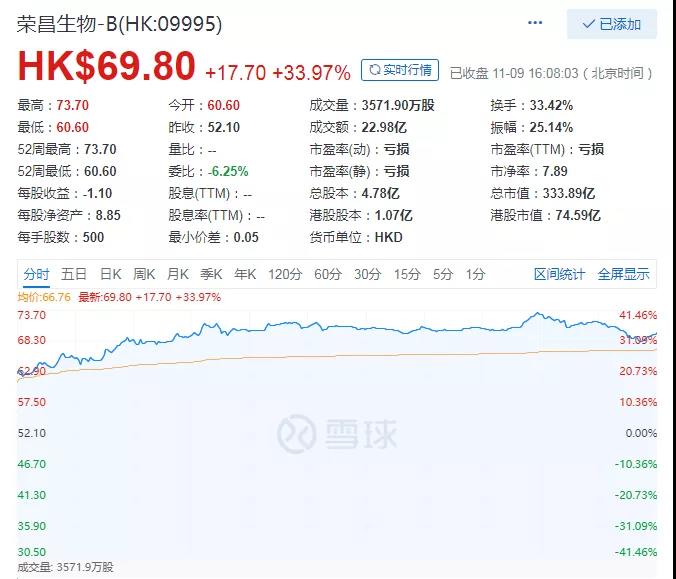Open 区间统计 range statistics
Image resolution: width=676 pixels, height=579 pixels.
click(560, 274)
